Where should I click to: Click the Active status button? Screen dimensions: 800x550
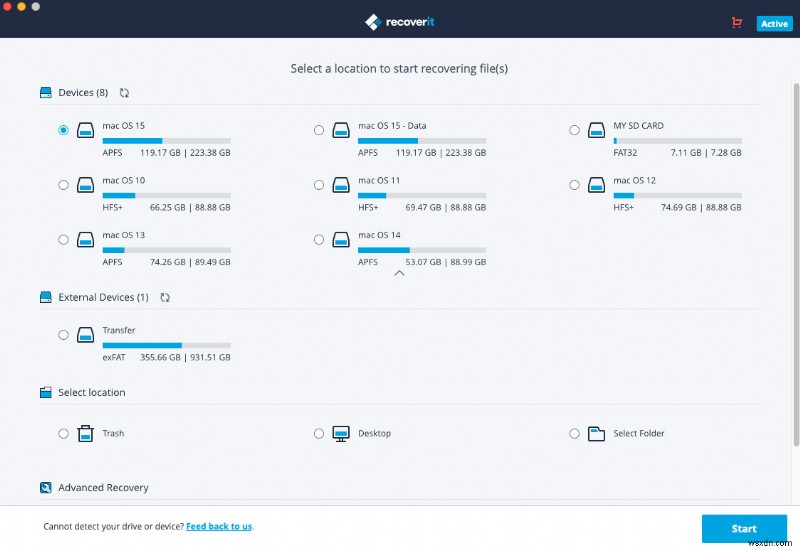[774, 24]
